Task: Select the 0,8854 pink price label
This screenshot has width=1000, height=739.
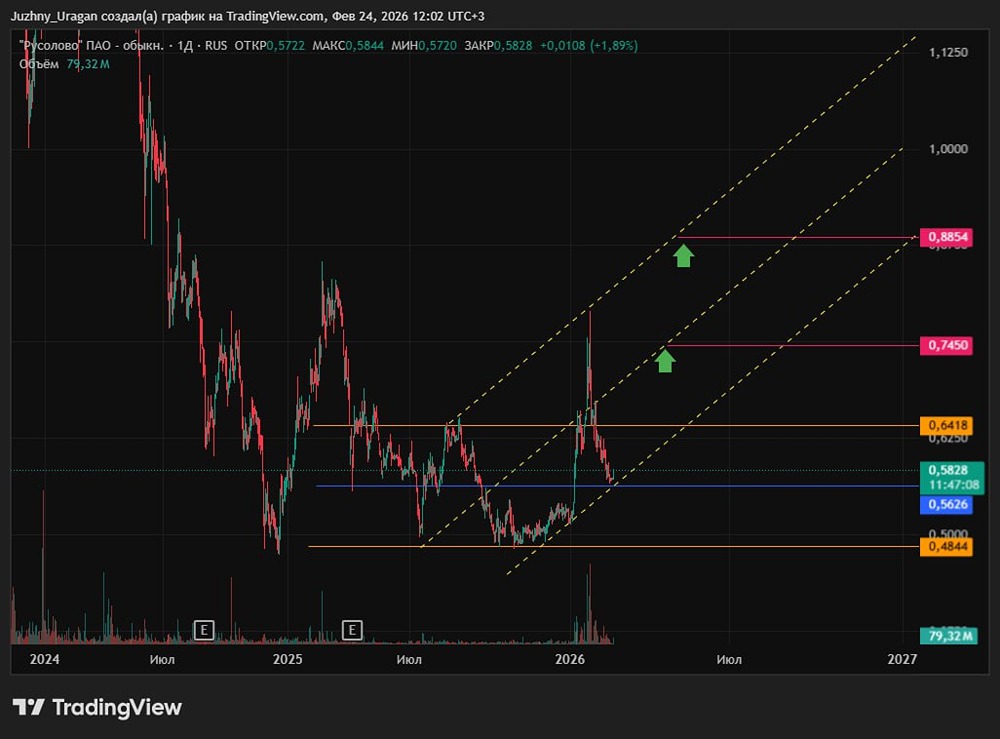Action: 946,237
